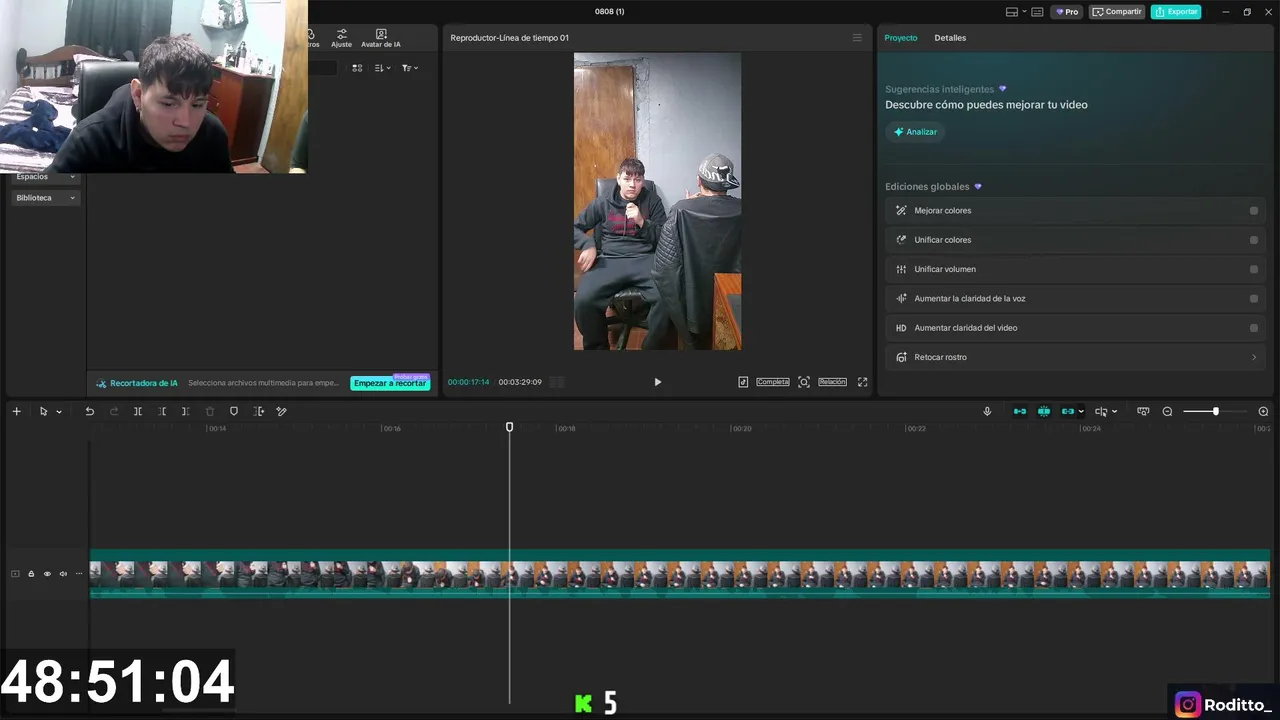Click the magic edit pen icon in timeline toolbar
Viewport: 1280px width, 720px height.
(281, 411)
